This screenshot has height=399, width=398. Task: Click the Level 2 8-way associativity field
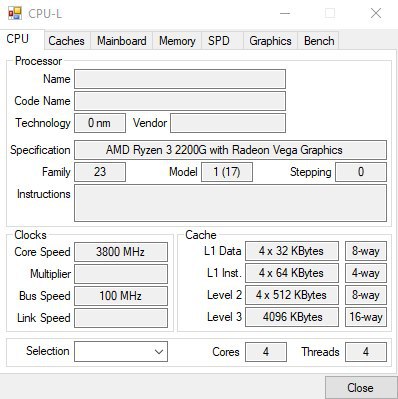tap(366, 295)
